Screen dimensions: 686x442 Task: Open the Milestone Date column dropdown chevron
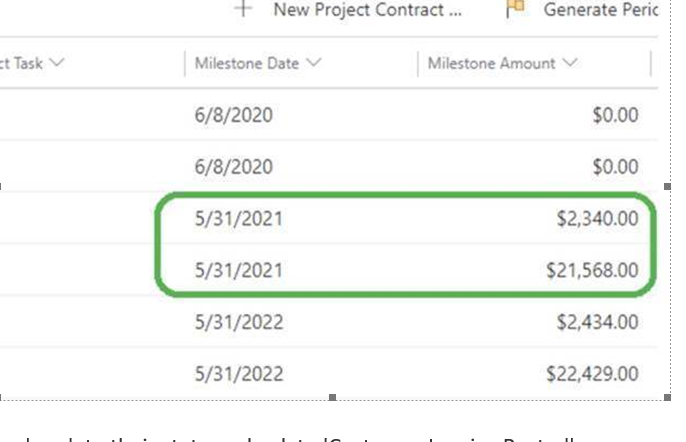click(315, 63)
